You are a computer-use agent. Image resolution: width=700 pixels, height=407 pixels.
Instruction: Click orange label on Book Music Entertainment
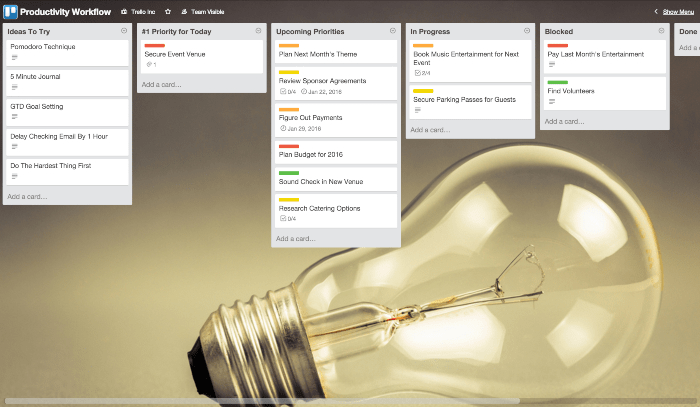(x=423, y=46)
